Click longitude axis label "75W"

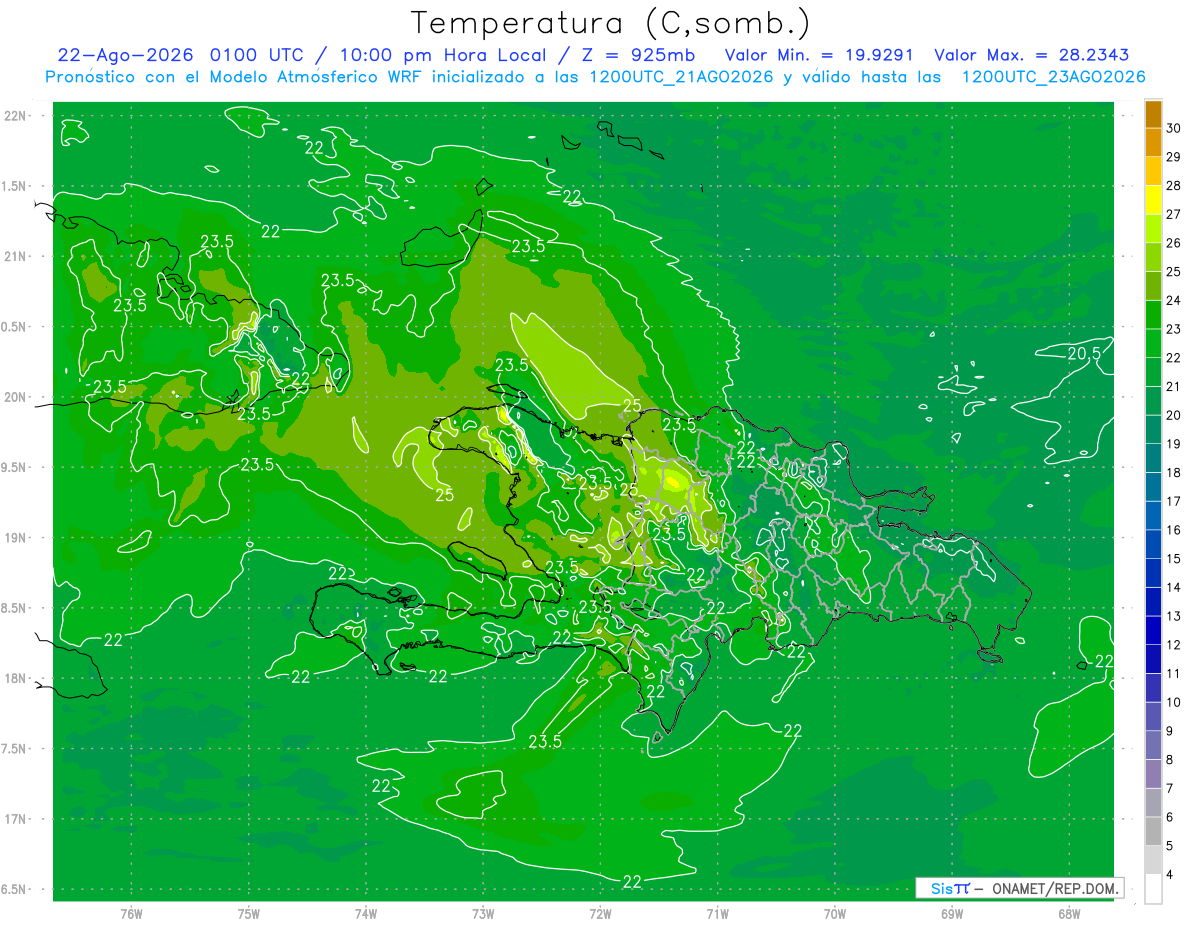click(x=249, y=914)
